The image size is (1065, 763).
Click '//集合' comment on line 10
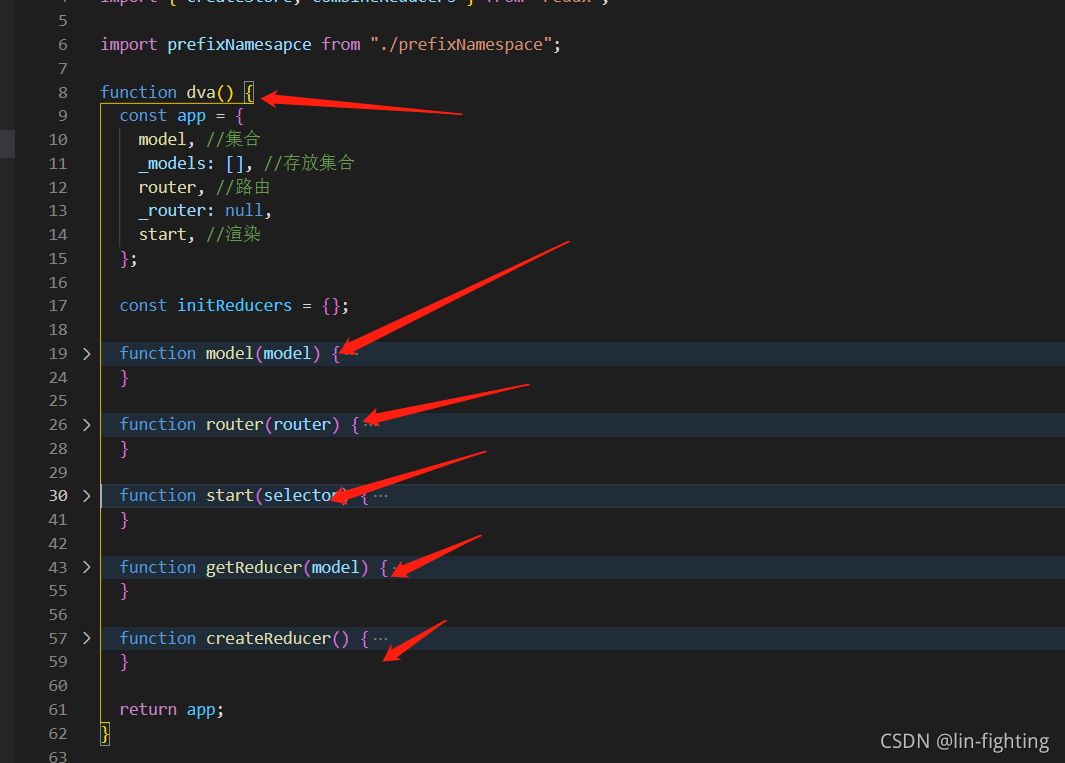point(234,139)
